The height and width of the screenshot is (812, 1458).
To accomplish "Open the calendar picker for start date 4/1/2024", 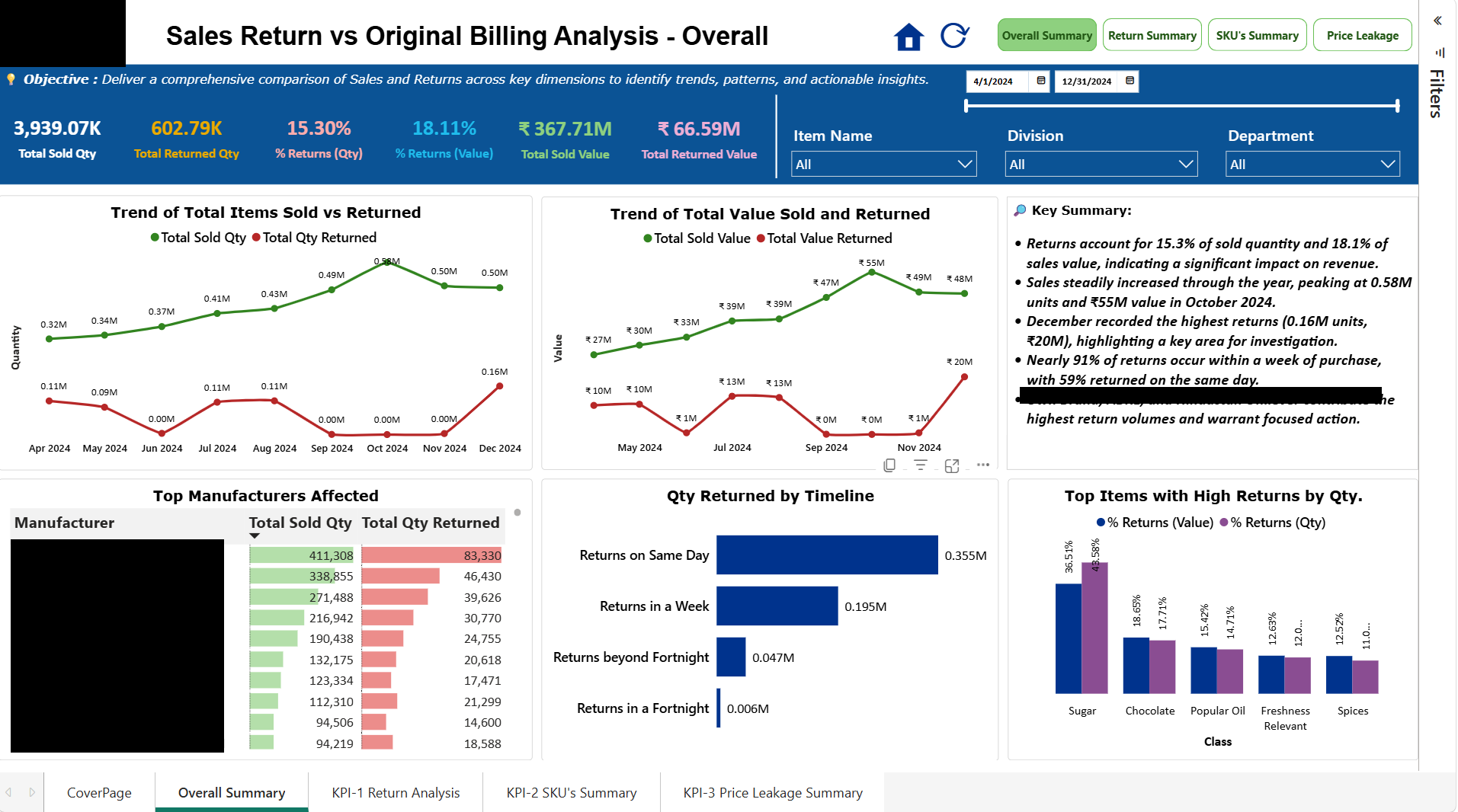I will 1041,81.
